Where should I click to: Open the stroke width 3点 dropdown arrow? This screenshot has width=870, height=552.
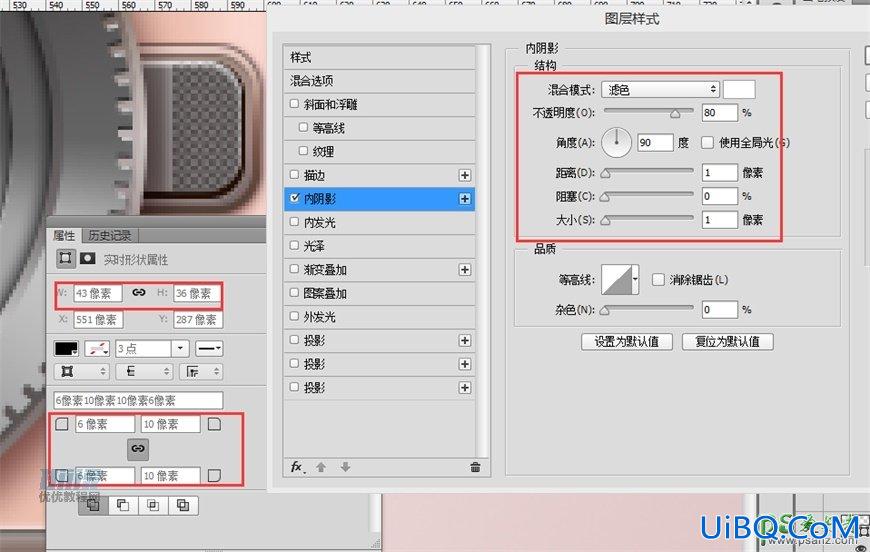coord(180,348)
